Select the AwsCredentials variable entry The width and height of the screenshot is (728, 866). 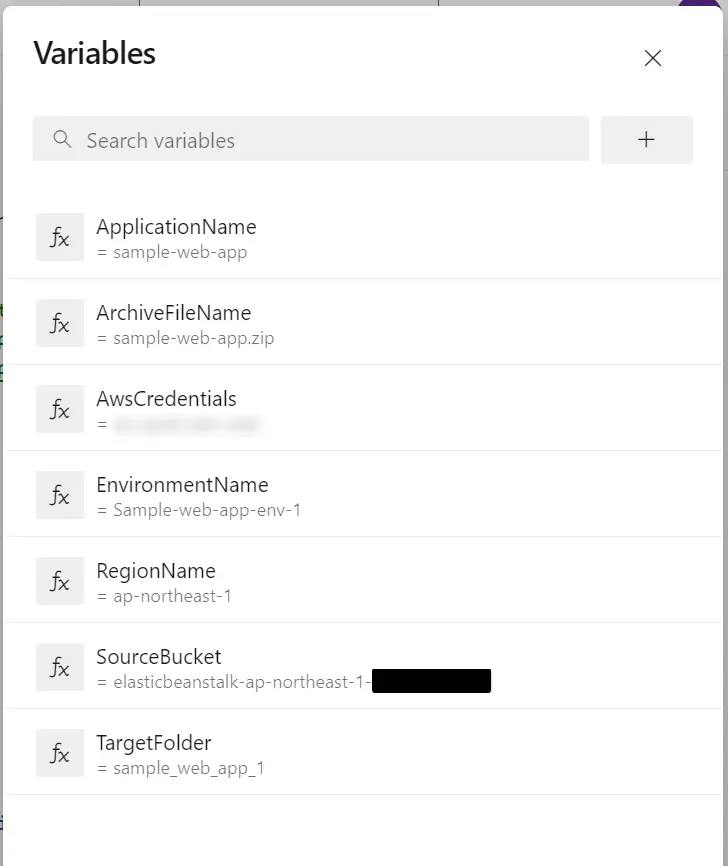click(363, 409)
